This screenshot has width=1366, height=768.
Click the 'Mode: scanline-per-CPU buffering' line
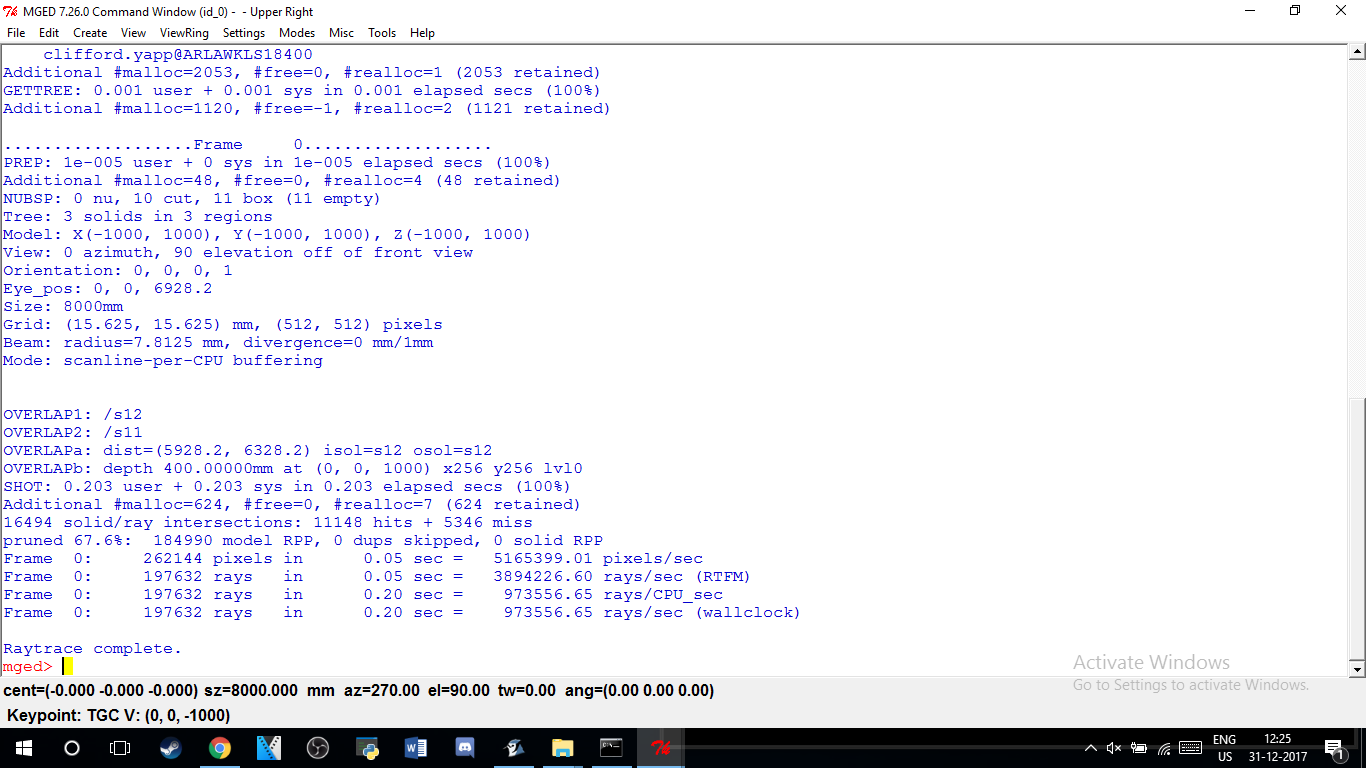pos(163,360)
